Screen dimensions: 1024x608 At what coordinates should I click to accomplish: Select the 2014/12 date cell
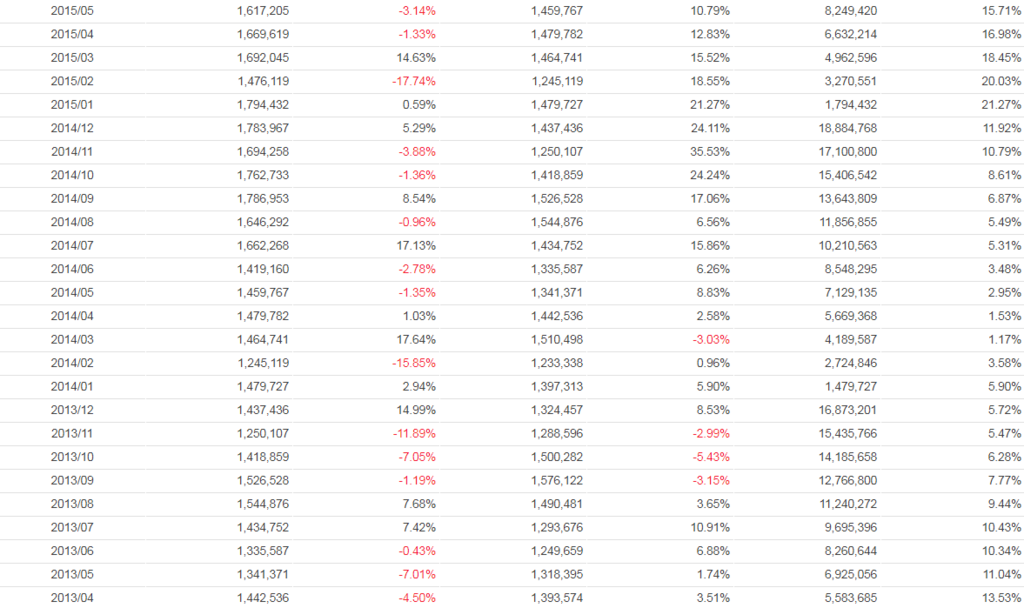point(70,128)
